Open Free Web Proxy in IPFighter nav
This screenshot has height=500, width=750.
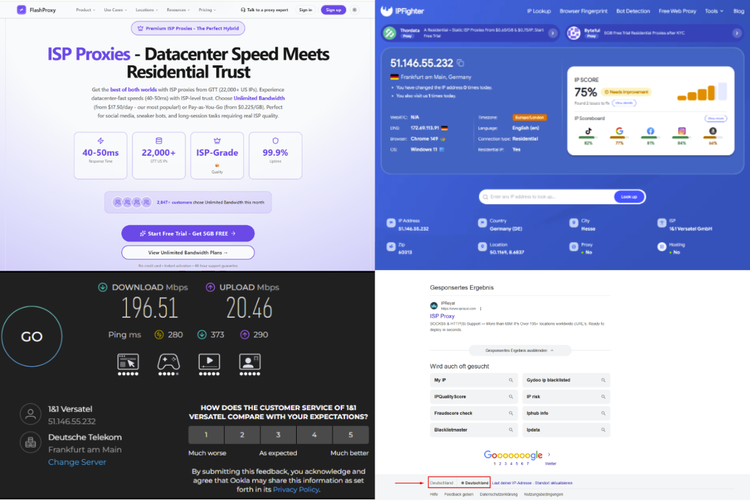point(677,11)
